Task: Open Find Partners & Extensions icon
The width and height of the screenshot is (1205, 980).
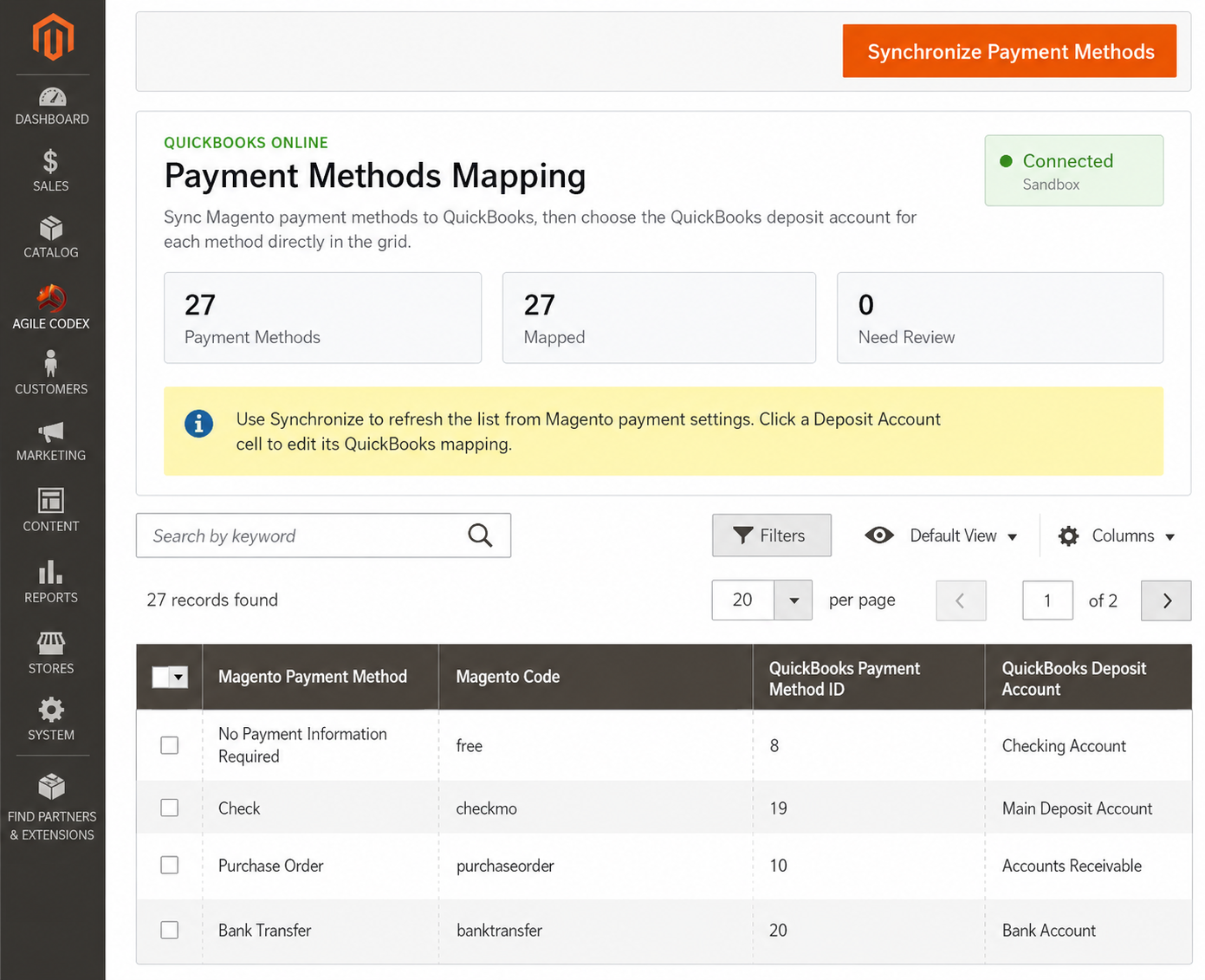Action: tap(51, 787)
